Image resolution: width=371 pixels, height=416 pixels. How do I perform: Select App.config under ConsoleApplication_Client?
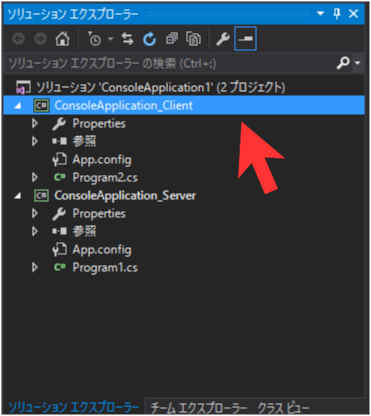point(102,160)
